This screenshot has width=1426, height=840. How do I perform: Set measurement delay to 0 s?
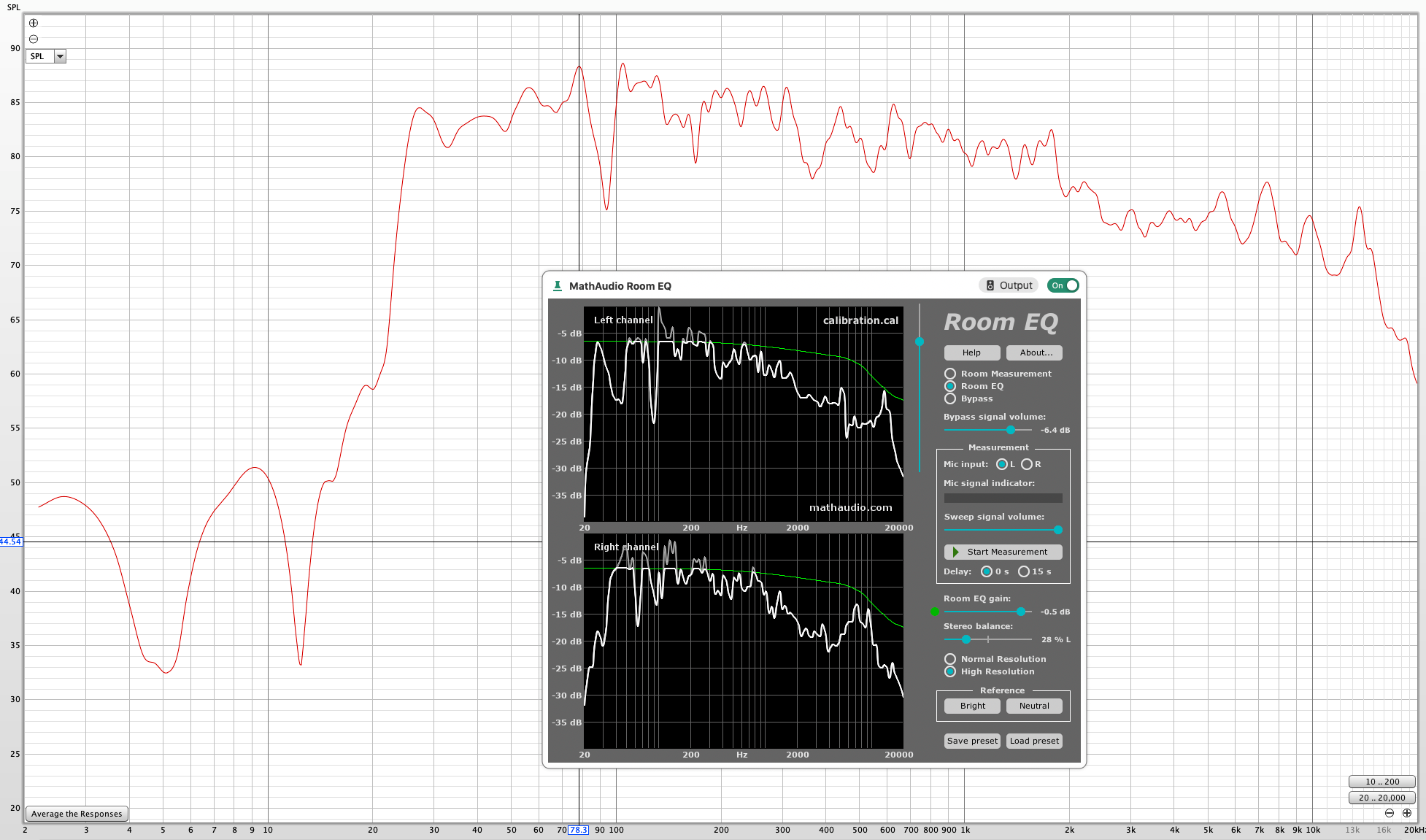(987, 571)
